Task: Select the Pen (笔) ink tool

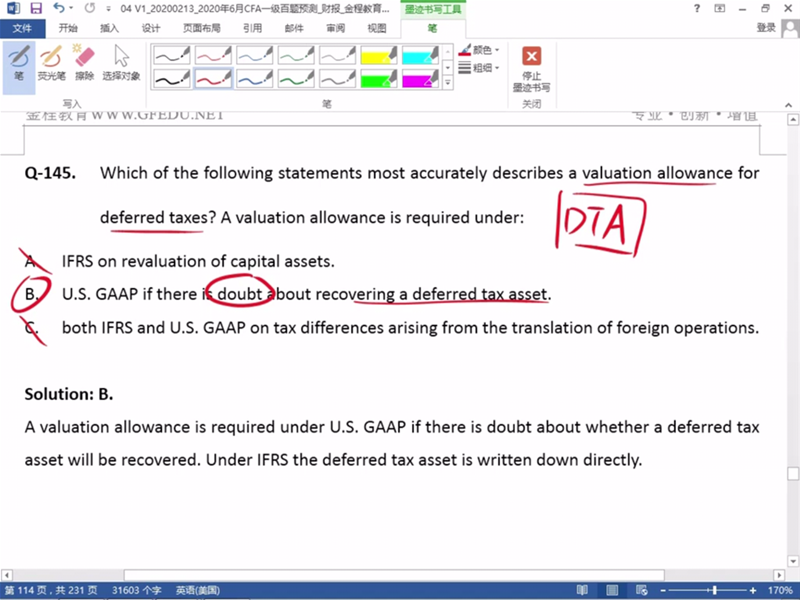Action: tap(19, 62)
